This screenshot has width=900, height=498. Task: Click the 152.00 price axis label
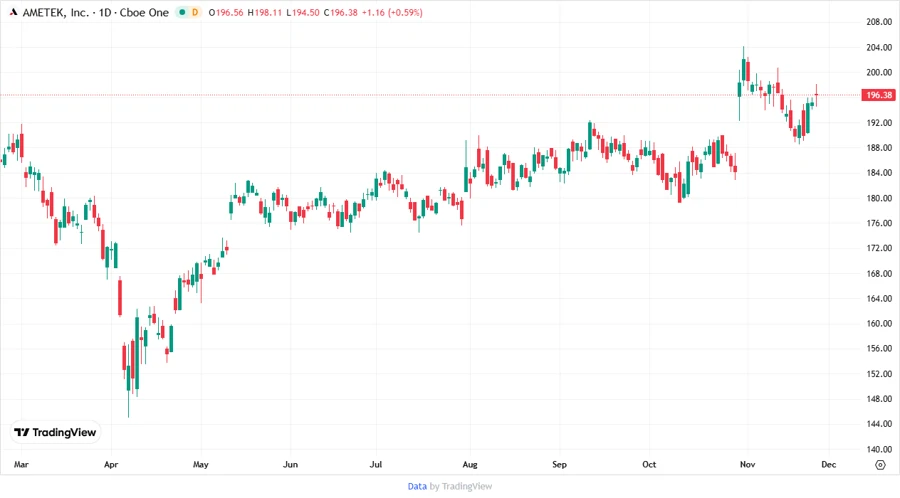[x=879, y=374]
